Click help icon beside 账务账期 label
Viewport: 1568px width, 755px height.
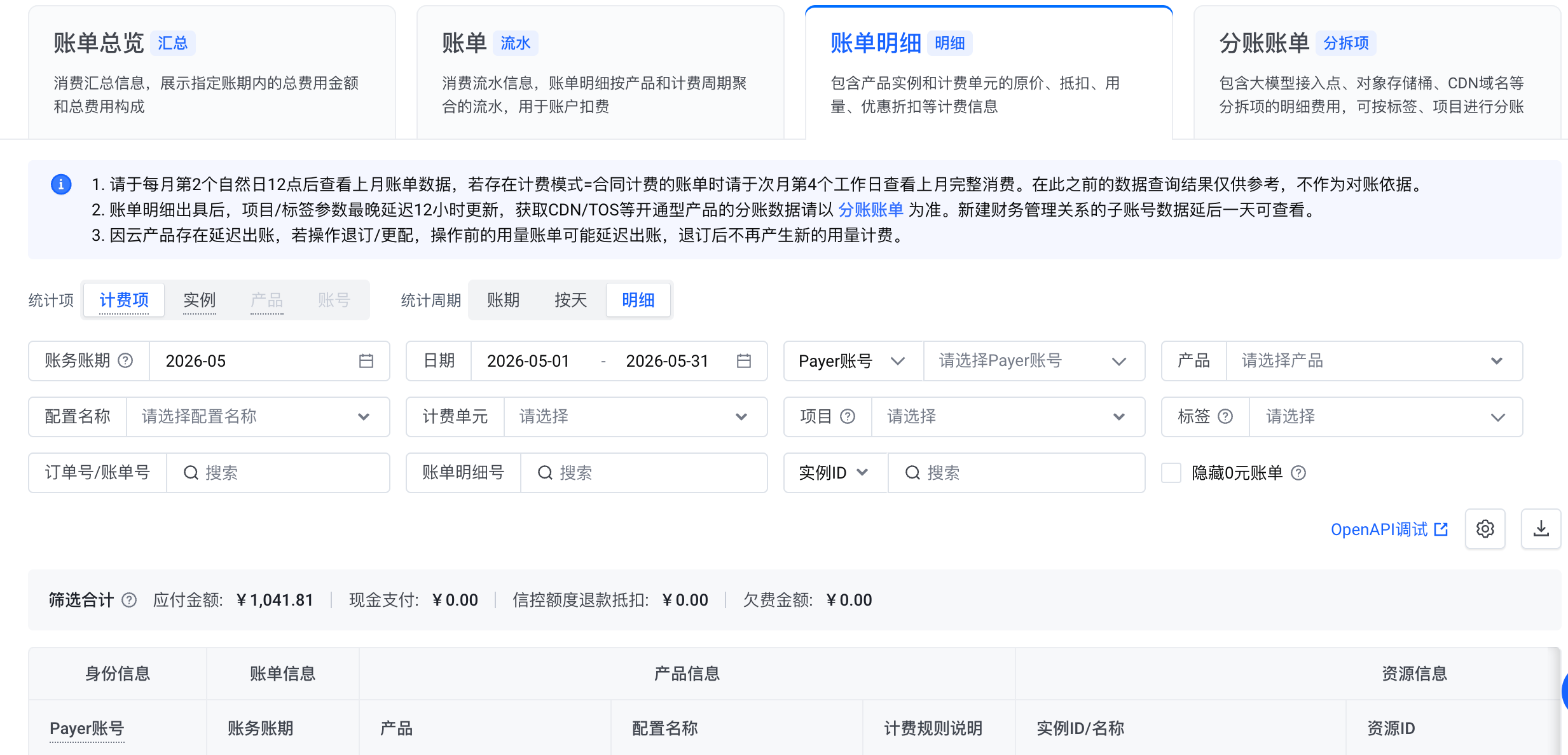tap(126, 360)
